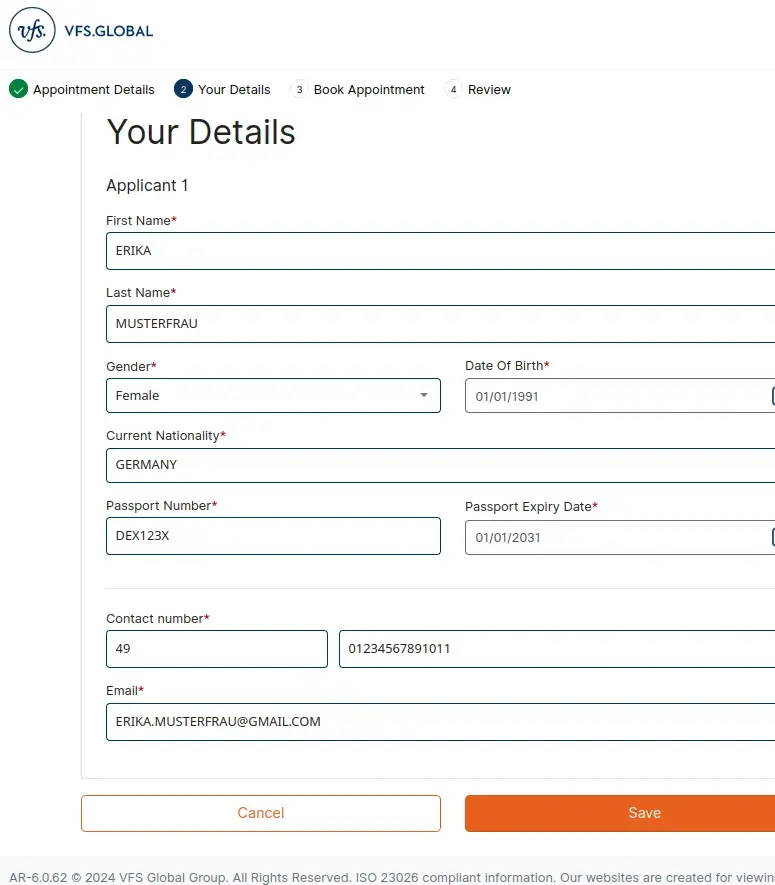Go to the Review step label
The image size is (775, 885).
pos(489,89)
